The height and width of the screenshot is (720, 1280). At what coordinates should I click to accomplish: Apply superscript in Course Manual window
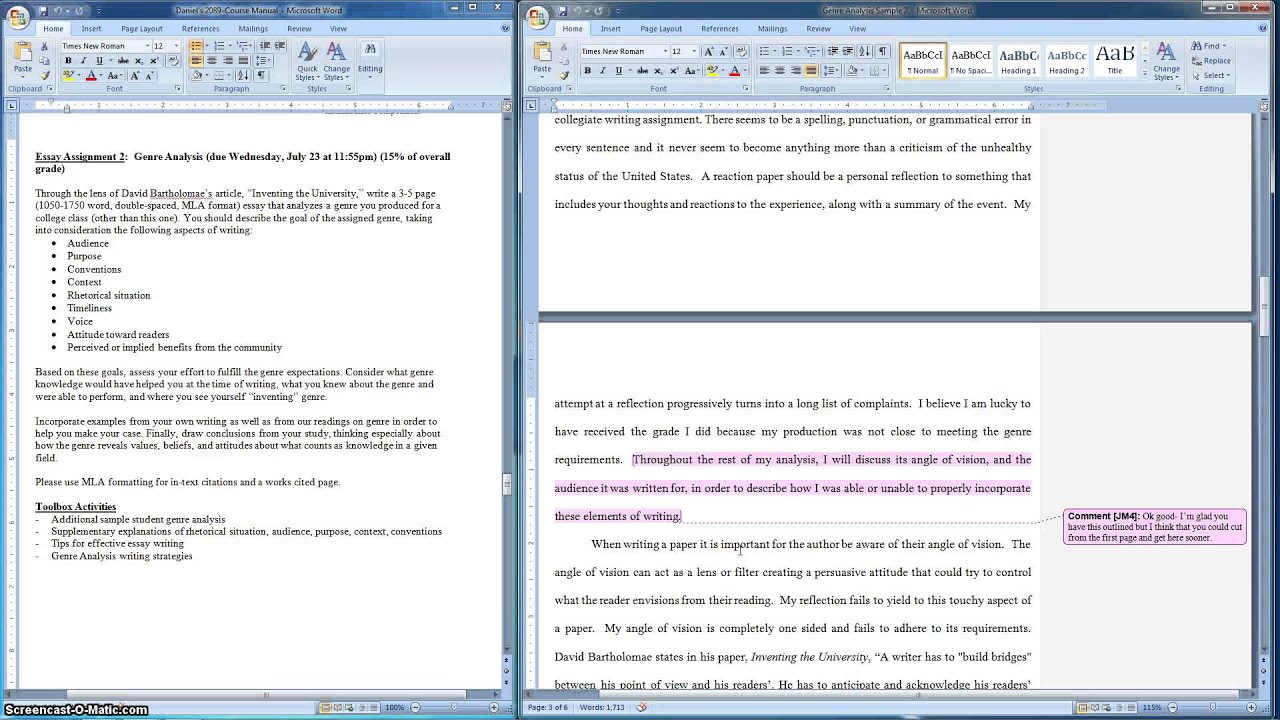point(154,61)
